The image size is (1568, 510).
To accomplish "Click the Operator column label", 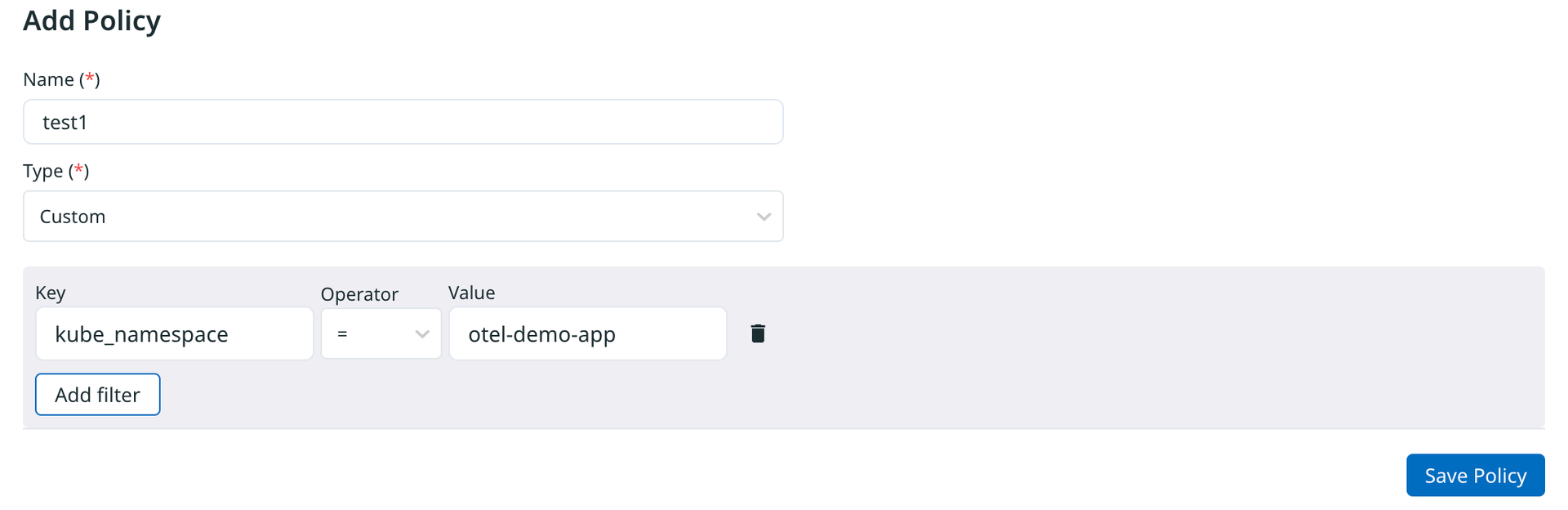I will click(x=359, y=294).
